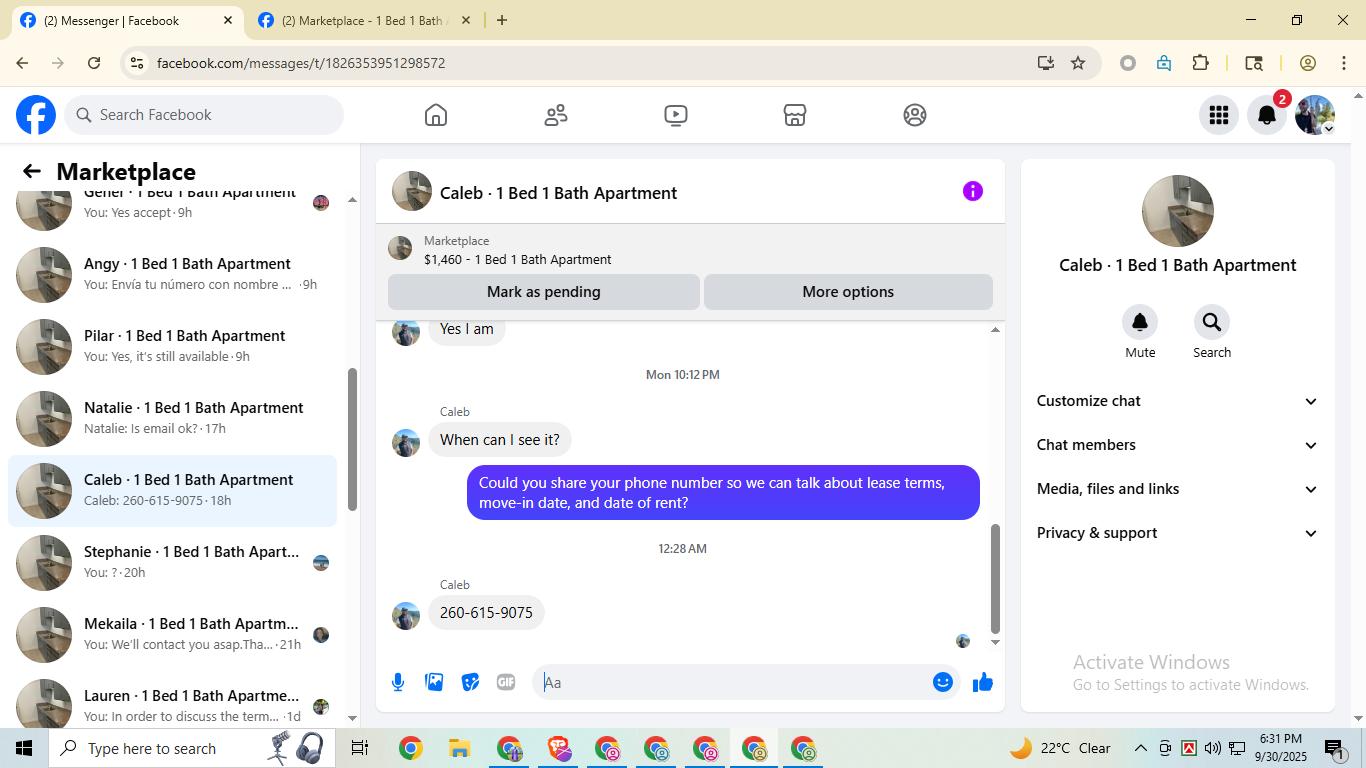This screenshot has width=1366, height=768.
Task: Click the chat messages scrollbar thumb
Action: tap(995, 578)
